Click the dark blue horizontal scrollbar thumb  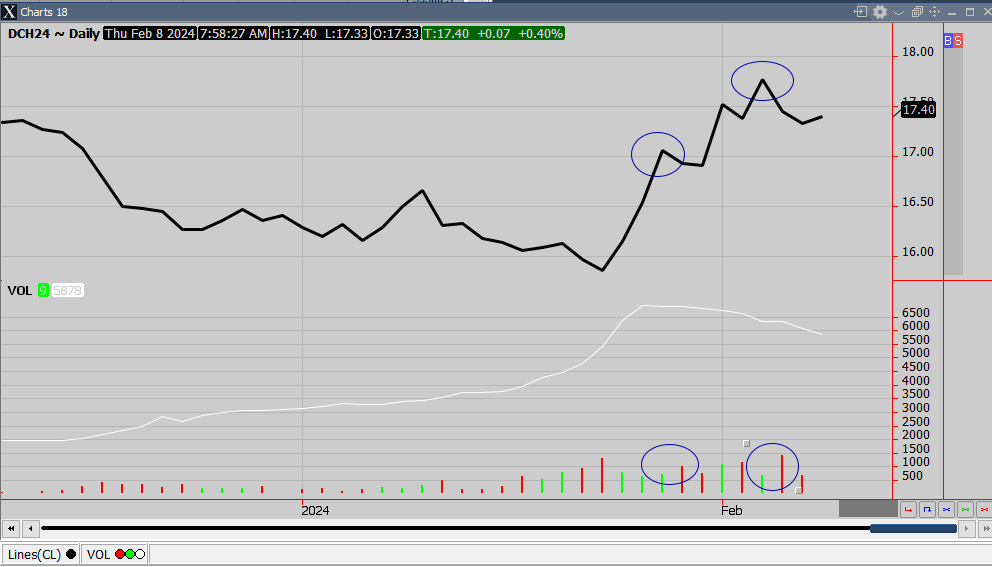tap(913, 528)
